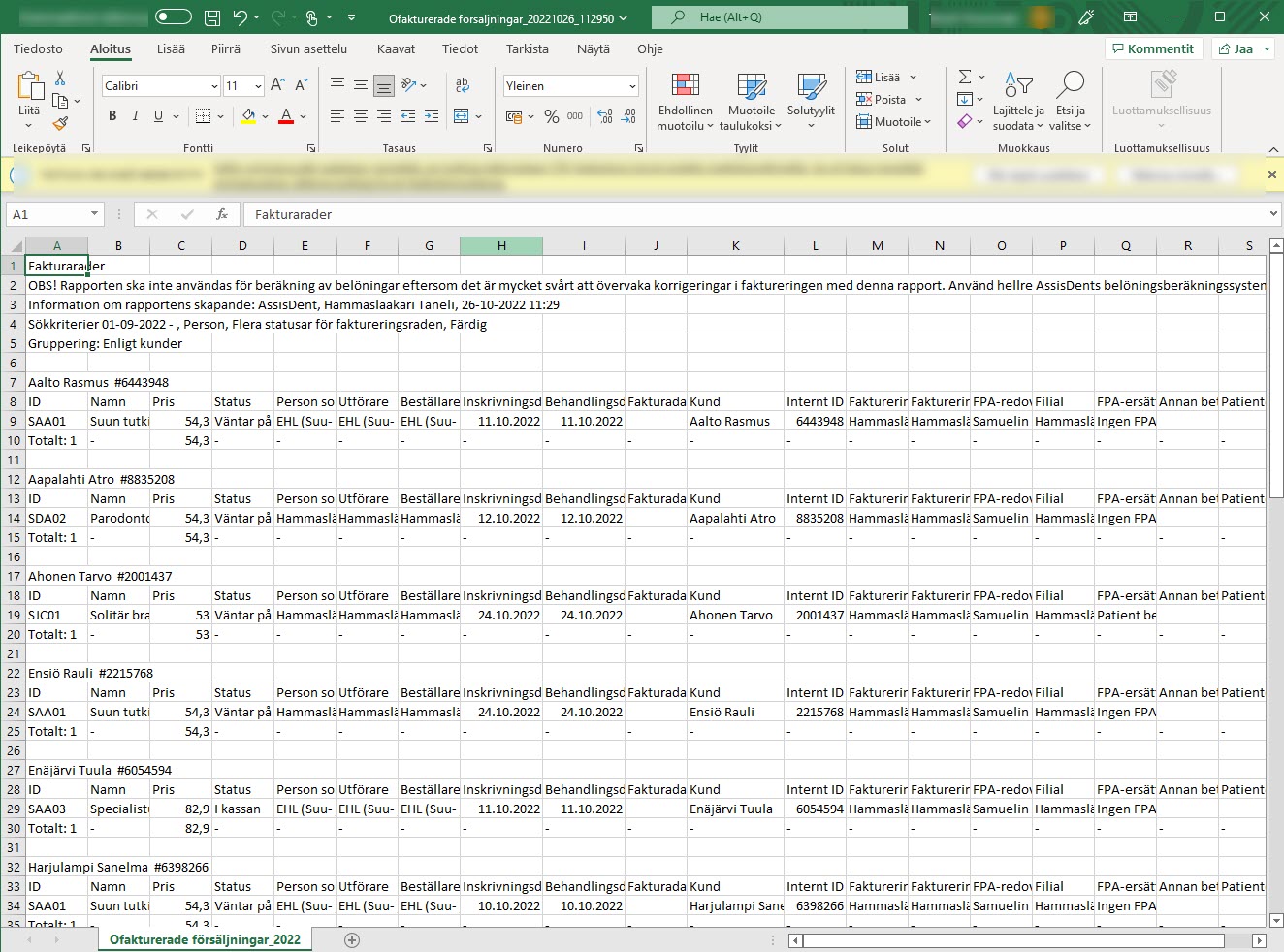Switch to the Piirrä ribbon tab
The height and width of the screenshot is (952, 1284).
226,48
